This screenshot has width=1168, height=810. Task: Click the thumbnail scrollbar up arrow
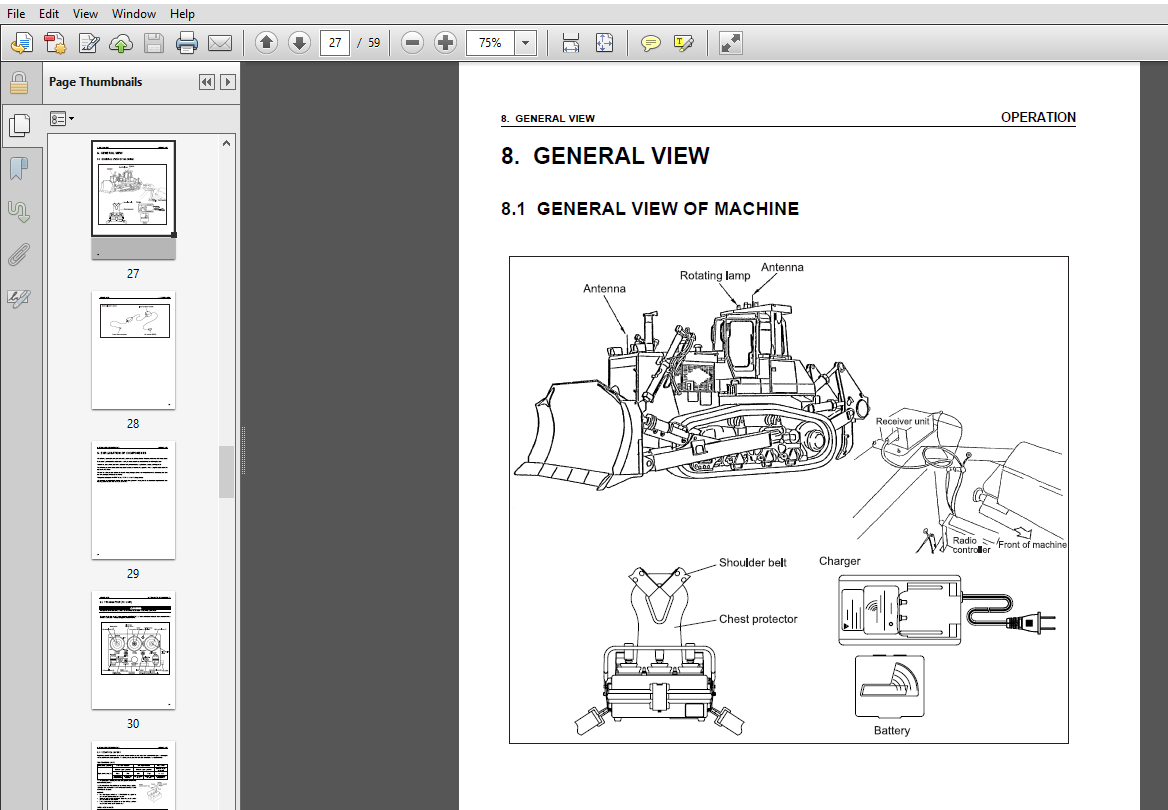(226, 143)
